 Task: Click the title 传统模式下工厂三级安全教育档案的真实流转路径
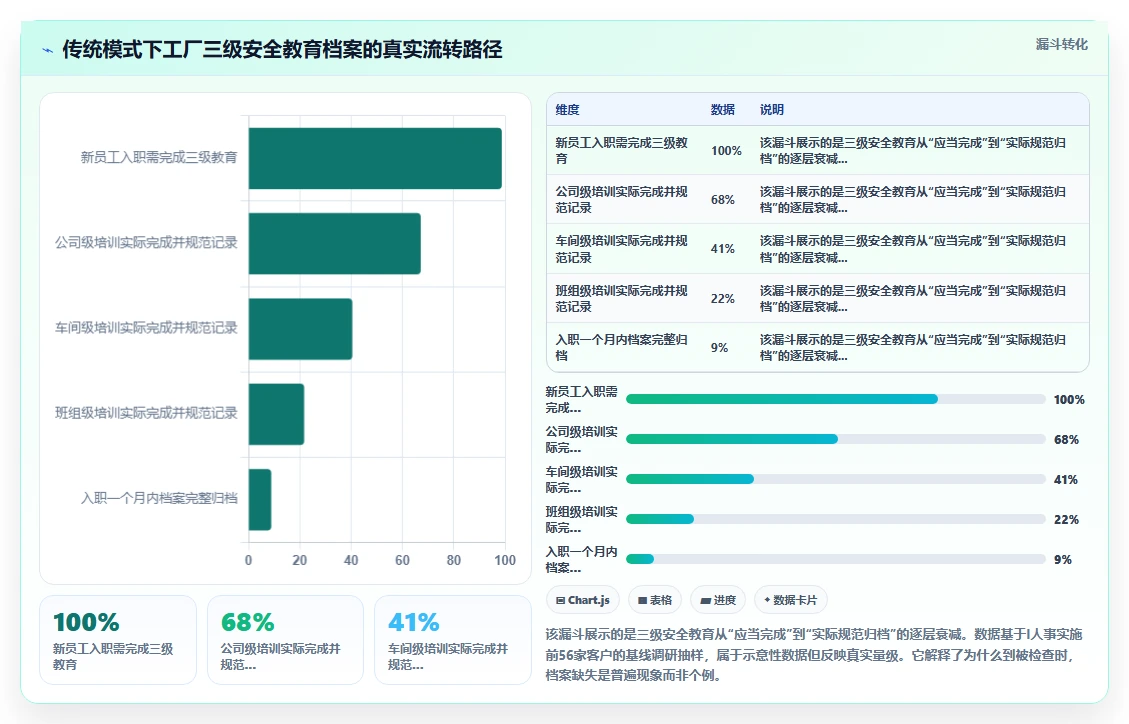point(282,50)
